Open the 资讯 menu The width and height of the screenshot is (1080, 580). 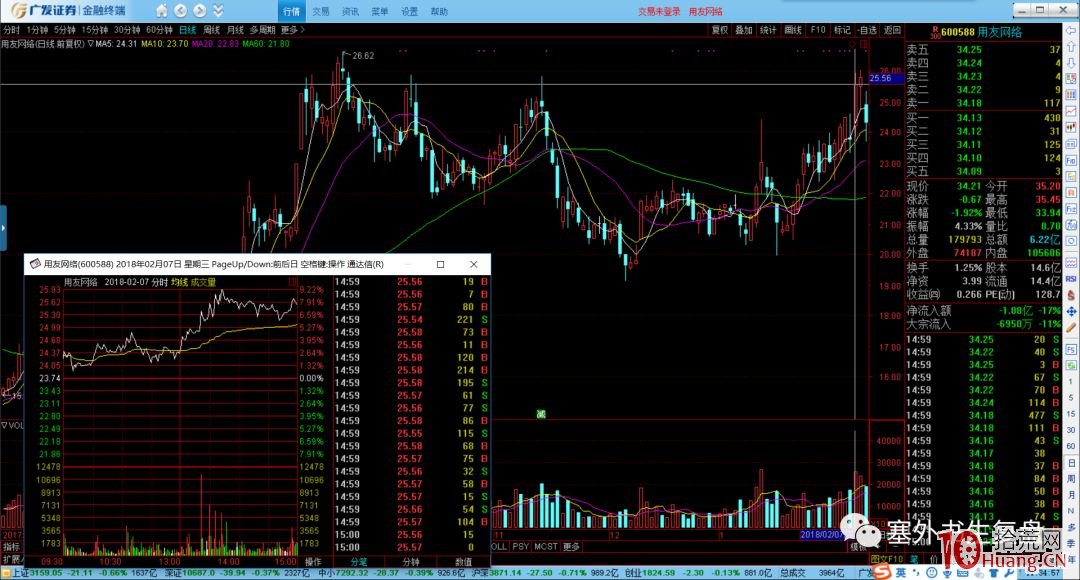tap(350, 11)
